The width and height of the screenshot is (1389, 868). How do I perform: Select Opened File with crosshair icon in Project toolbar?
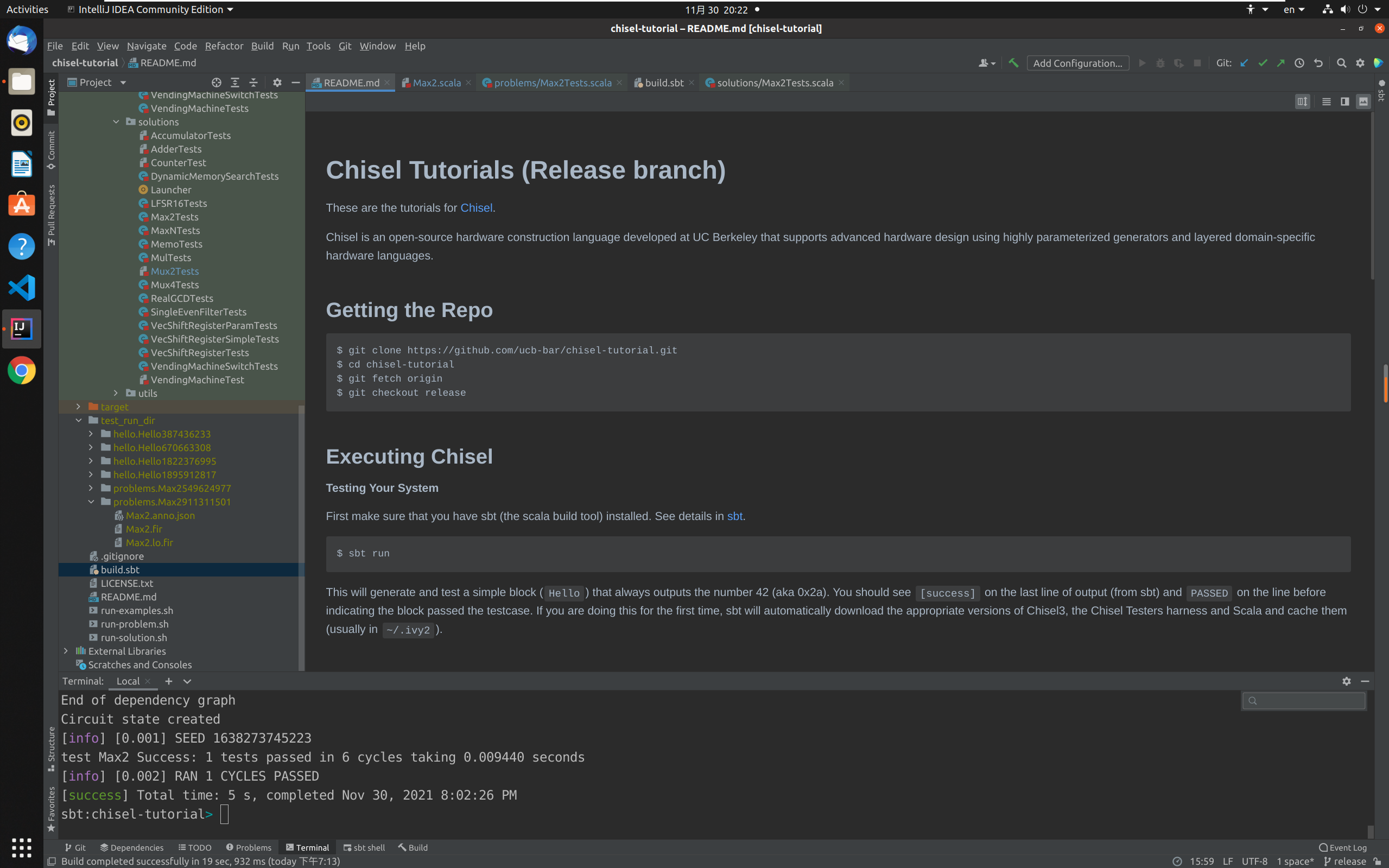coord(217,82)
